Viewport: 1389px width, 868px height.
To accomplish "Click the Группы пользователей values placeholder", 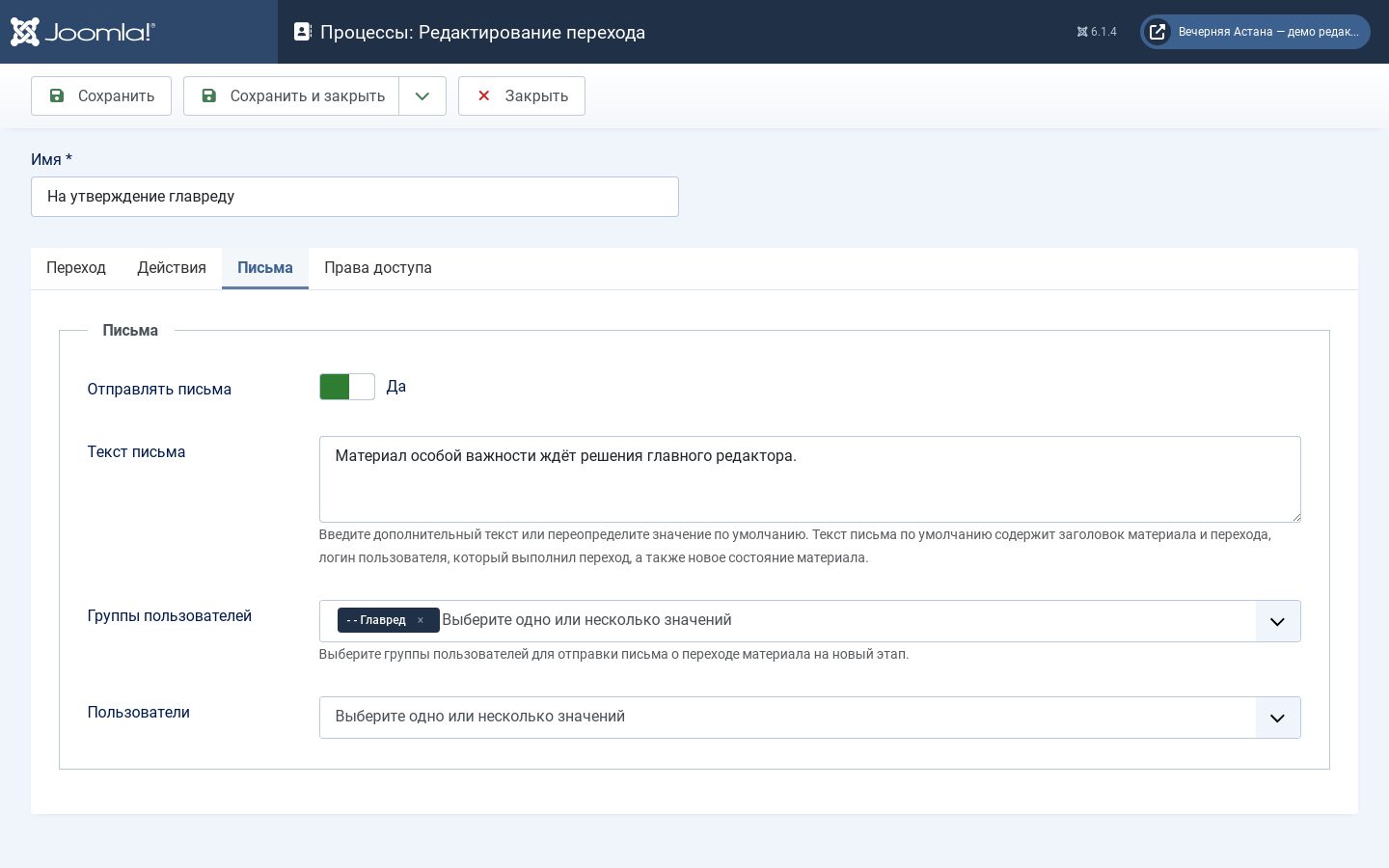I will point(586,620).
